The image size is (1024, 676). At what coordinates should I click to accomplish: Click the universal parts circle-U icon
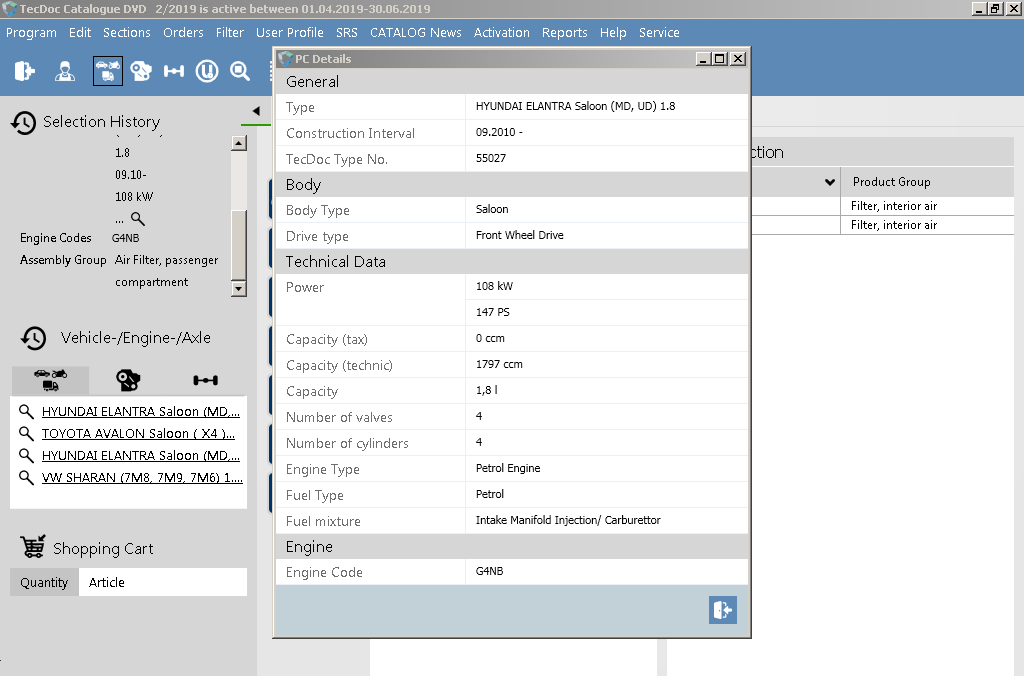[x=207, y=71]
